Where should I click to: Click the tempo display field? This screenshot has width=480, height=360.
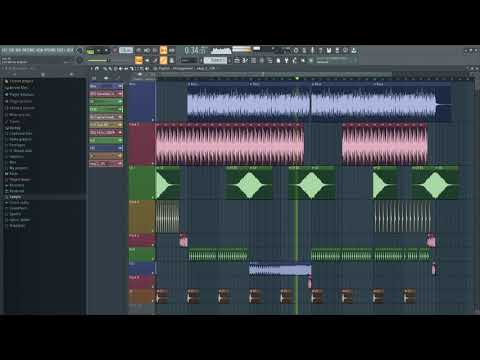click(126, 50)
